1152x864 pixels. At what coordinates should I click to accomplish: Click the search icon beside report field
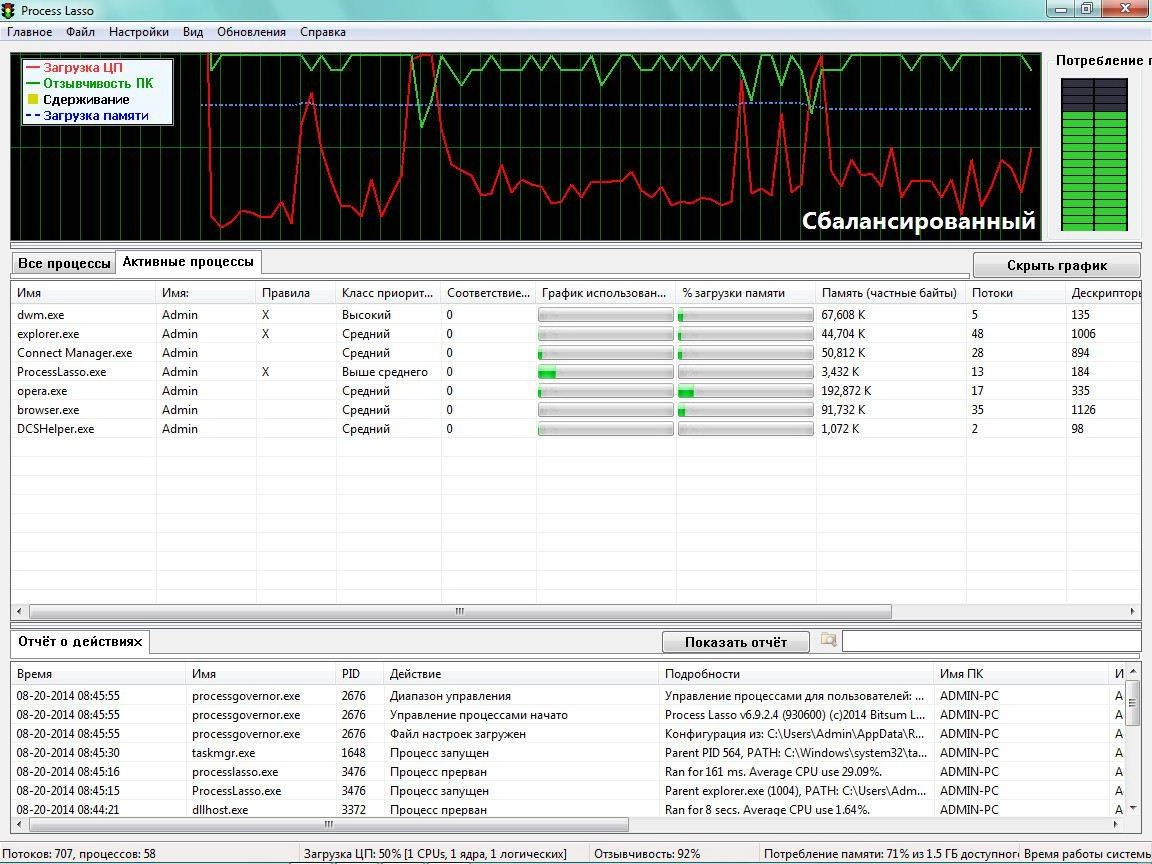click(x=828, y=640)
